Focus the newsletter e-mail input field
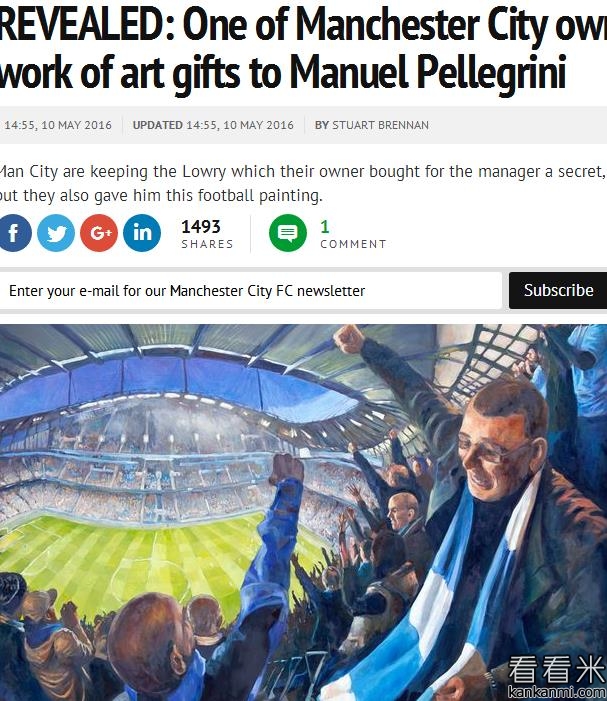Screen dimensions: 607x701 [250, 291]
